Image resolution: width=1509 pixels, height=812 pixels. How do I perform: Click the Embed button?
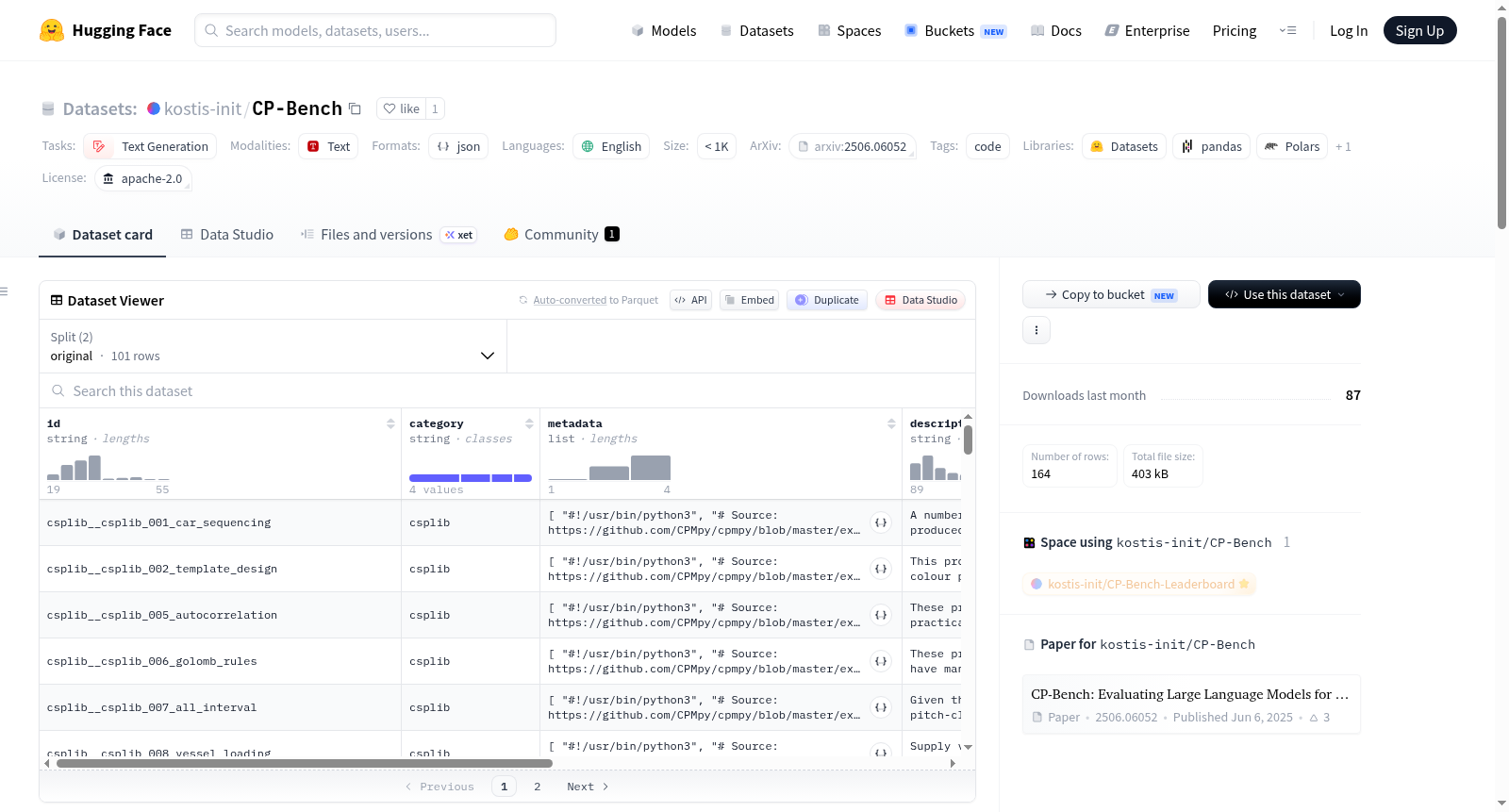pyautogui.click(x=750, y=300)
